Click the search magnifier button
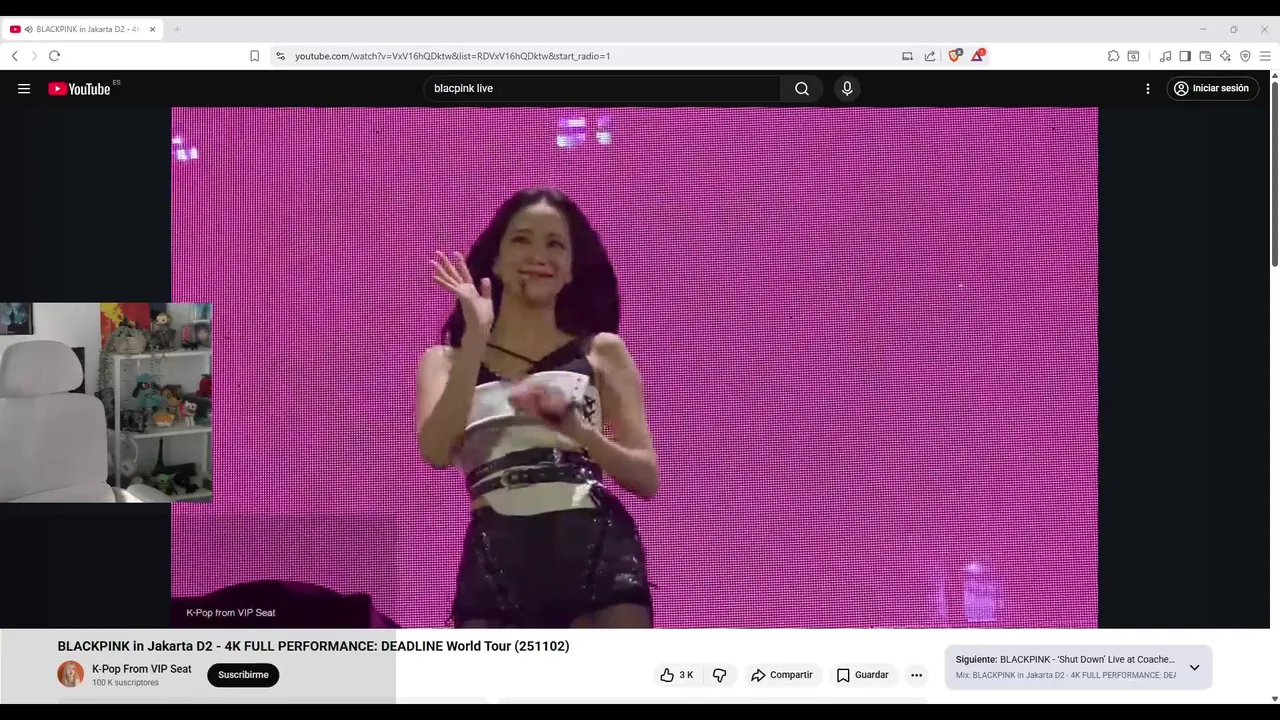The height and width of the screenshot is (720, 1280). 802,88
